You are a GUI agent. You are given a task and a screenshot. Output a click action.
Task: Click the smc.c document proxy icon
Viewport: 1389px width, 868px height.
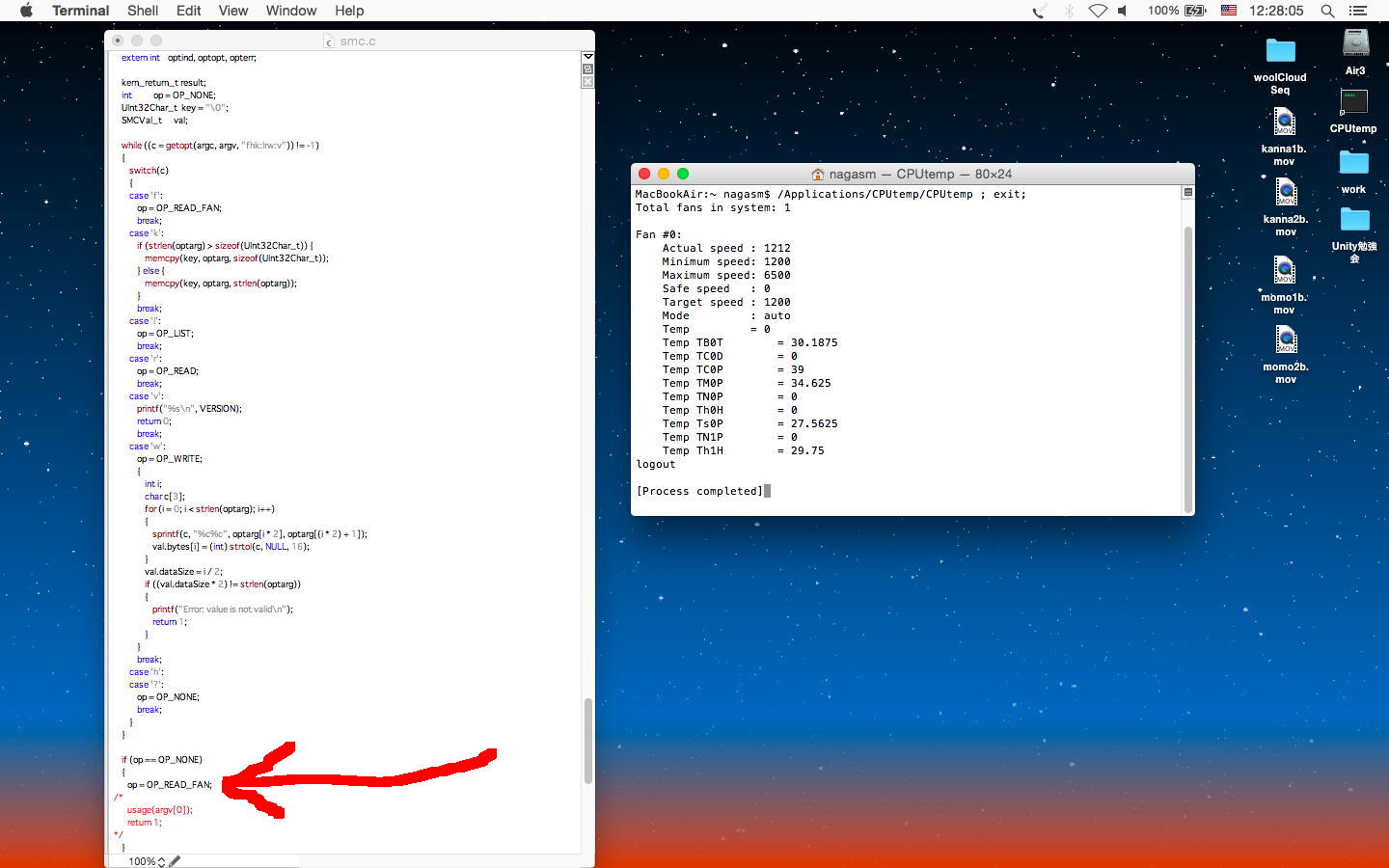point(329,41)
